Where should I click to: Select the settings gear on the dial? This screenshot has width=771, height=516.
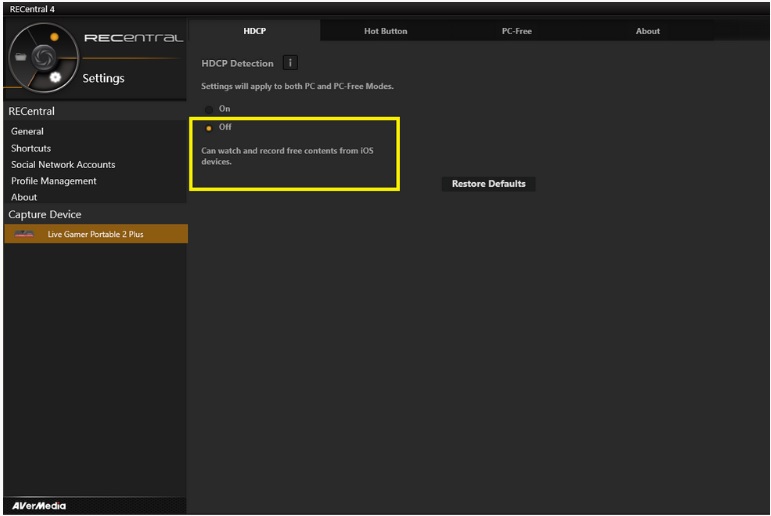55,77
